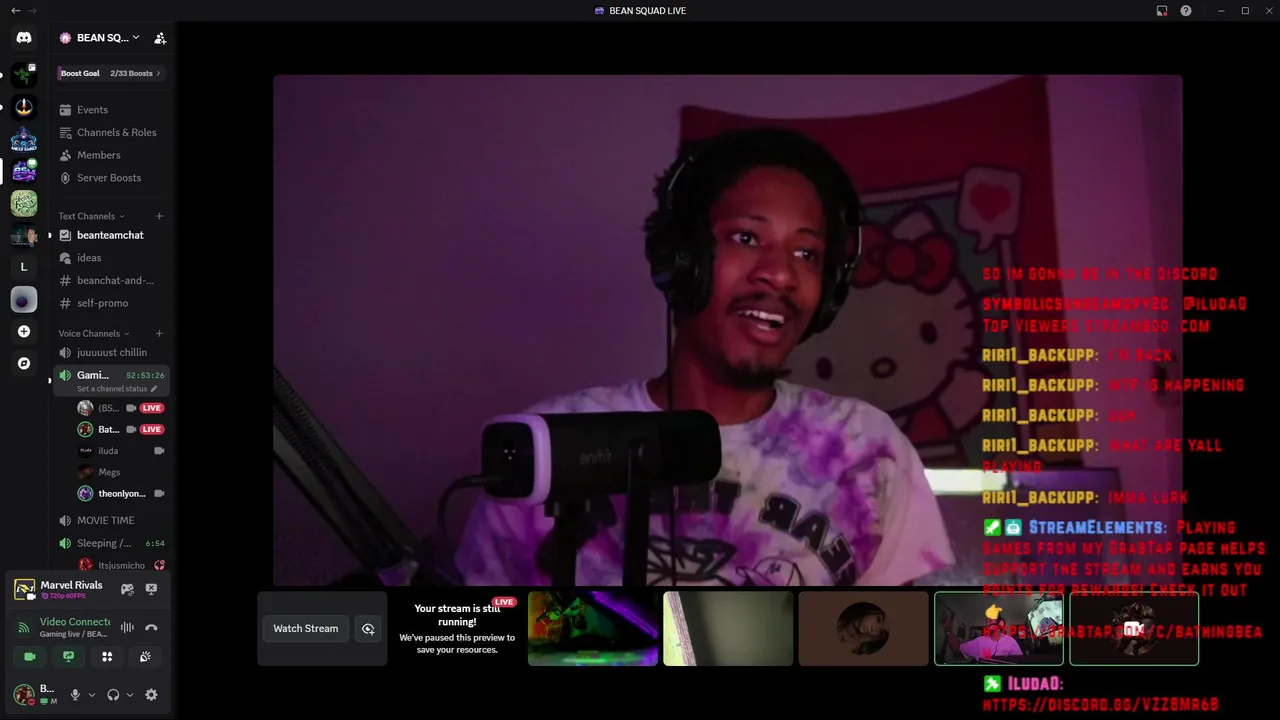The width and height of the screenshot is (1280, 720).
Task: Select the Sleeping voice channel
Action: 111,543
